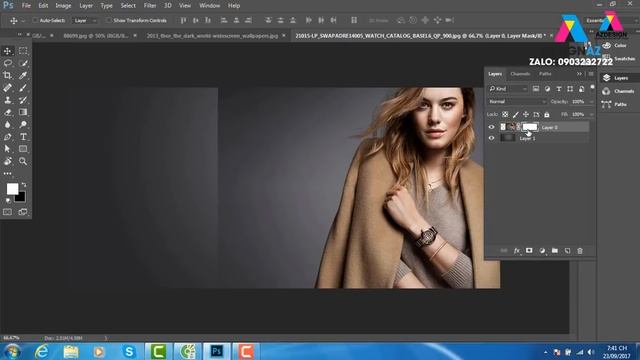640x360 pixels.
Task: Select the Quick Selection tool
Action: pyautogui.click(x=23, y=63)
